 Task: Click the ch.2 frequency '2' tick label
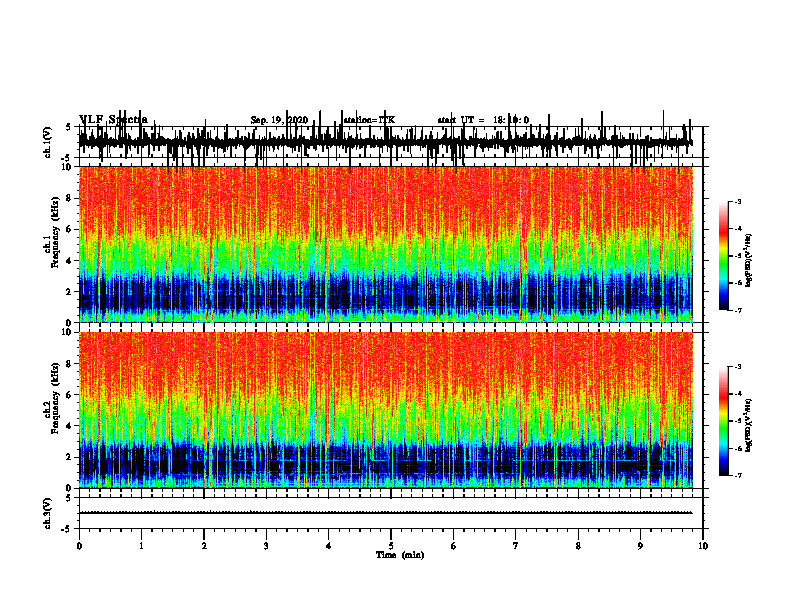[x=69, y=457]
